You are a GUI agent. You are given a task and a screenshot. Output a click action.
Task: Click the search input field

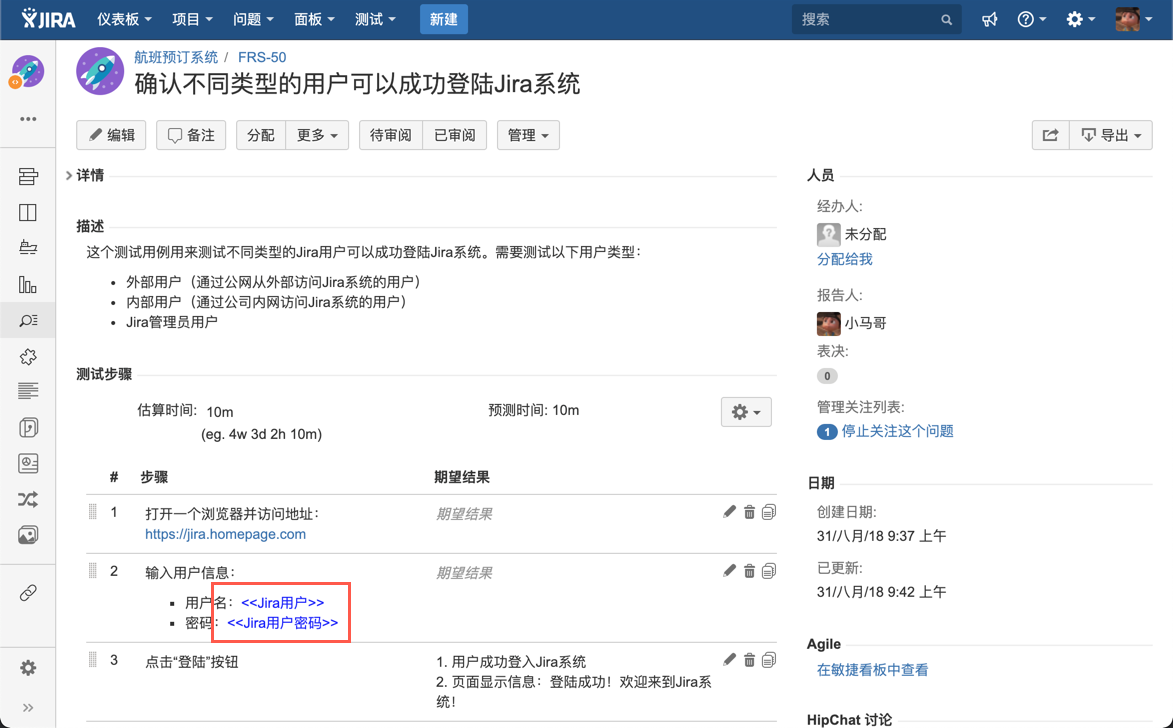[876, 19]
